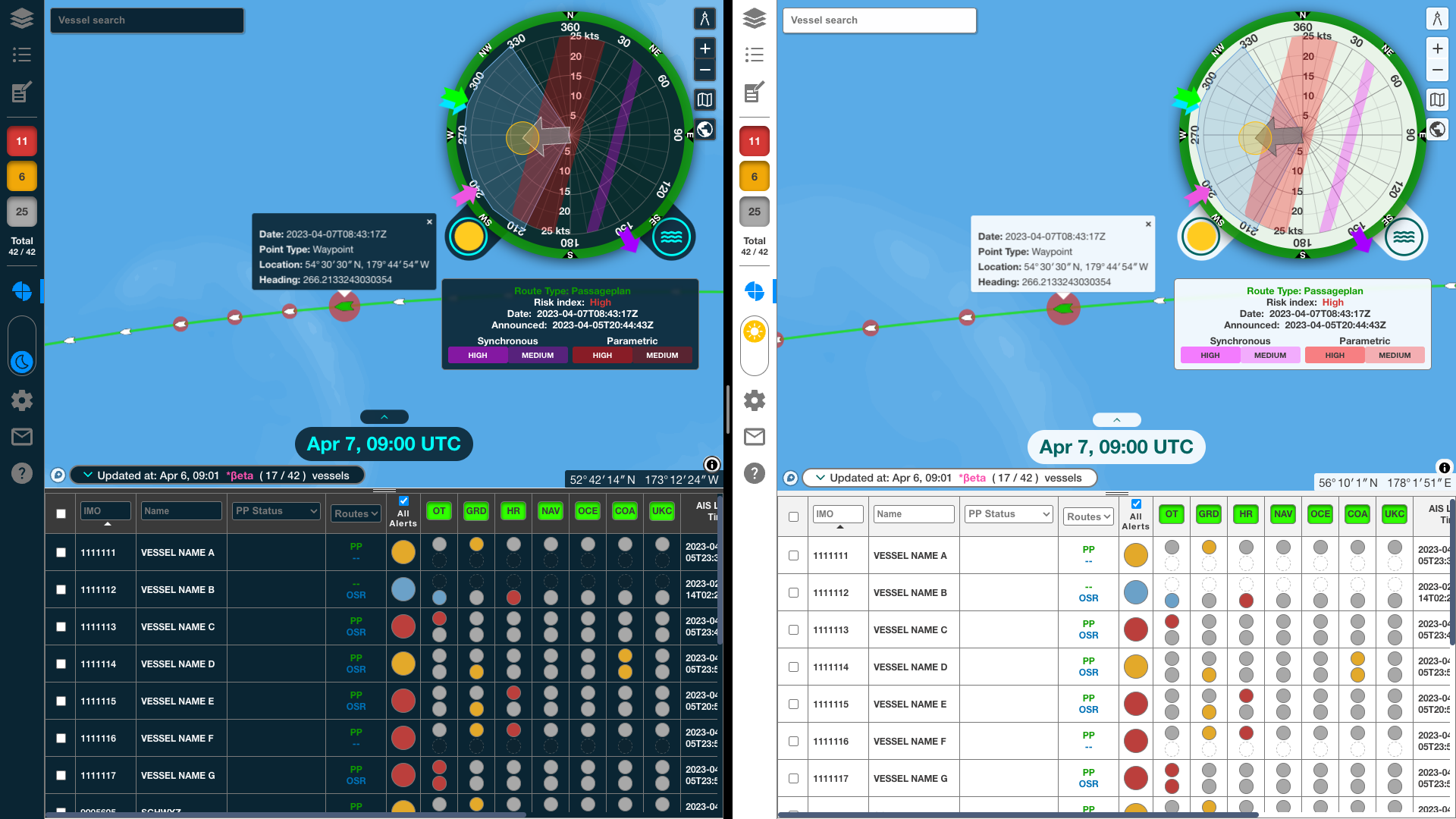The height and width of the screenshot is (819, 1456).
Task: Click inside the Vessel search field
Action: [x=147, y=20]
